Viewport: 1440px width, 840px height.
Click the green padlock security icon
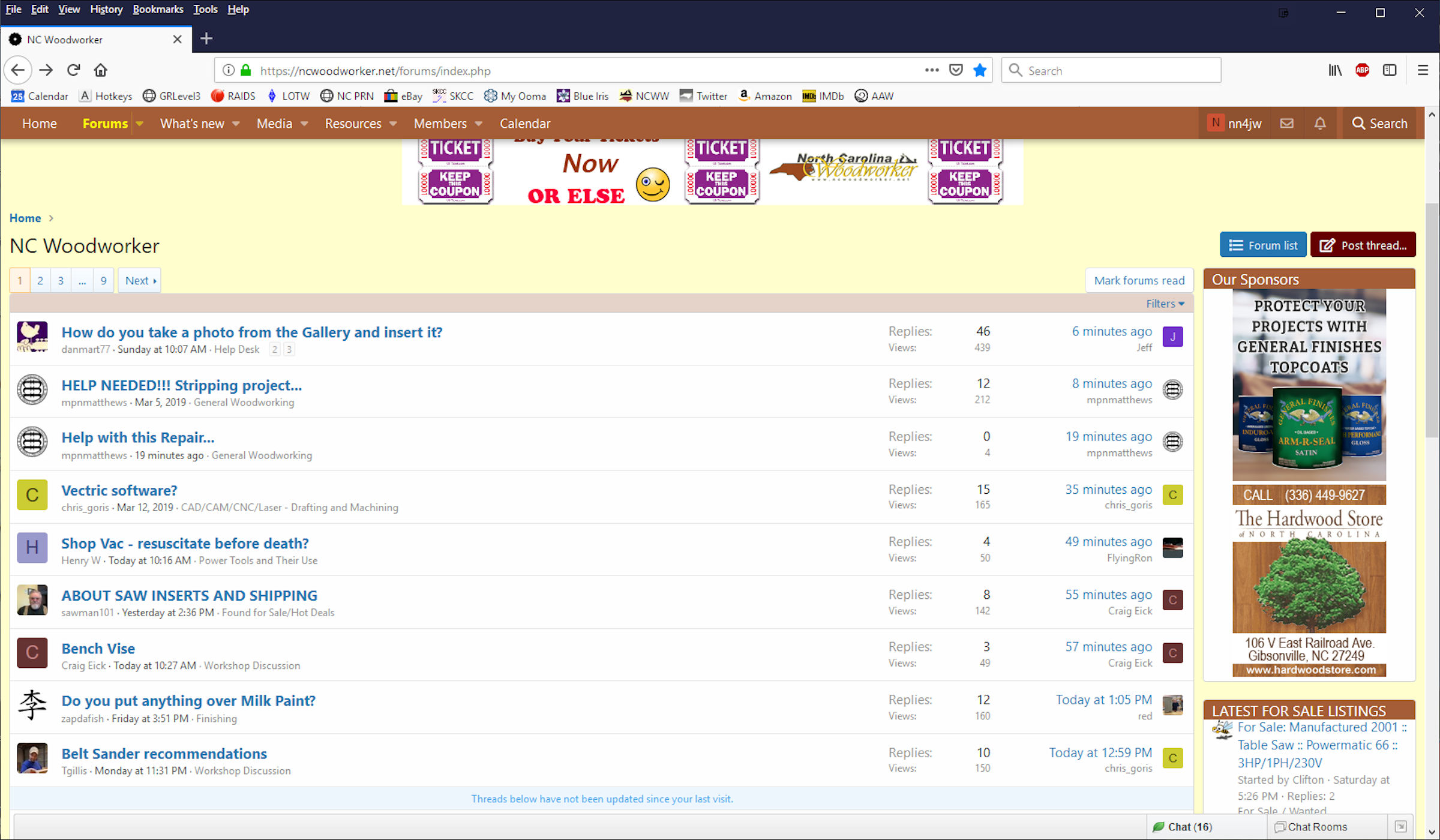point(245,70)
